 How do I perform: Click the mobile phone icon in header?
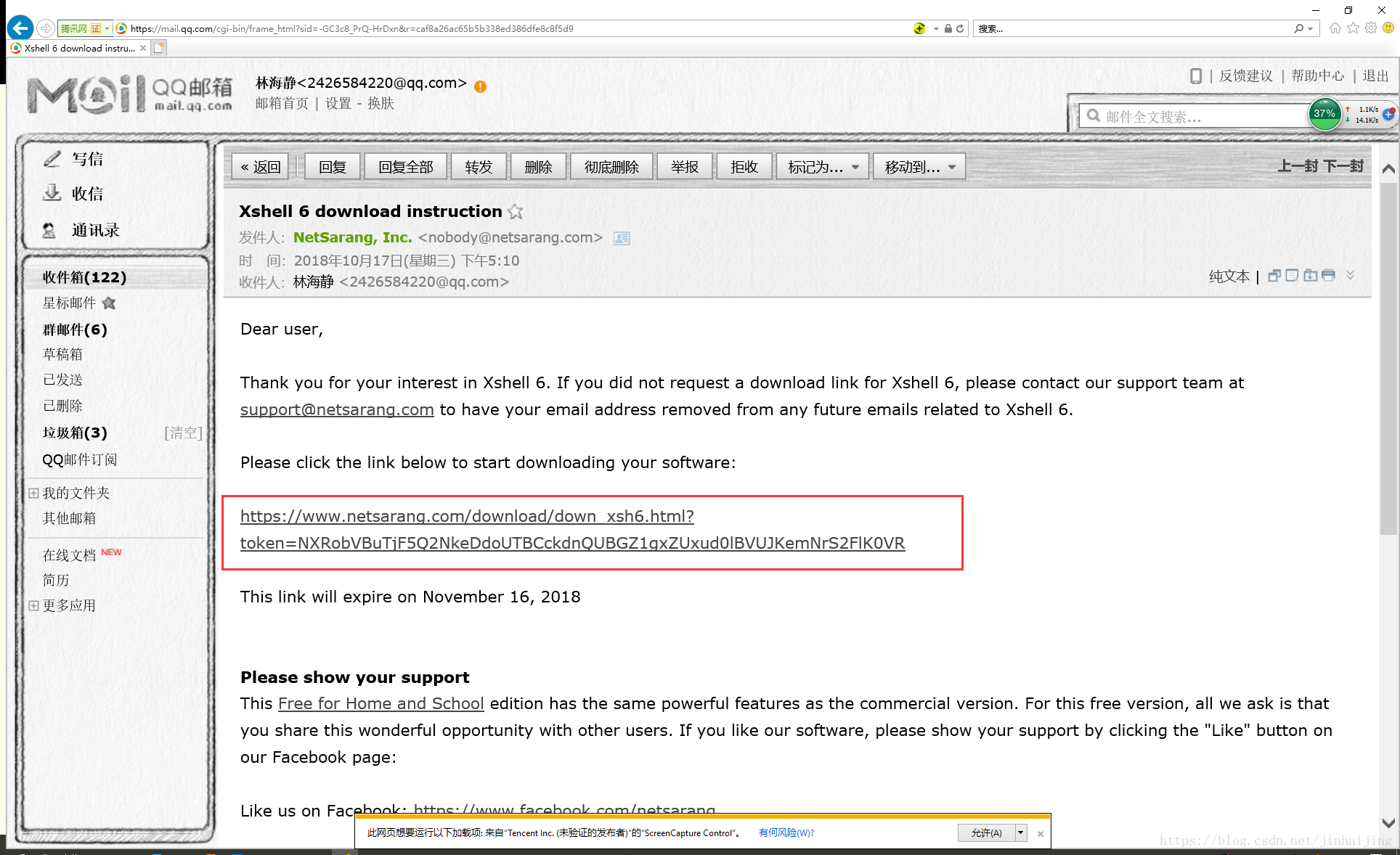(x=1195, y=76)
